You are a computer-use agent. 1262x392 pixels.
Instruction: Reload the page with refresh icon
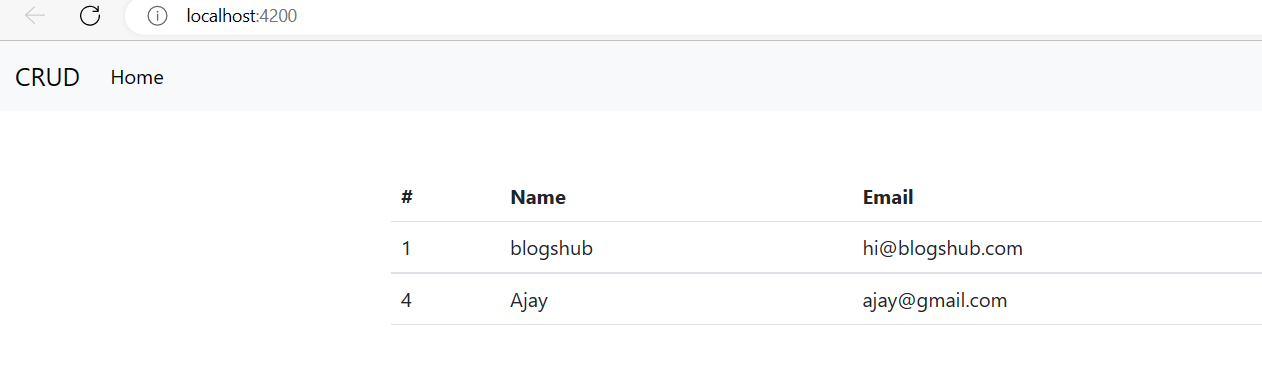pos(90,15)
